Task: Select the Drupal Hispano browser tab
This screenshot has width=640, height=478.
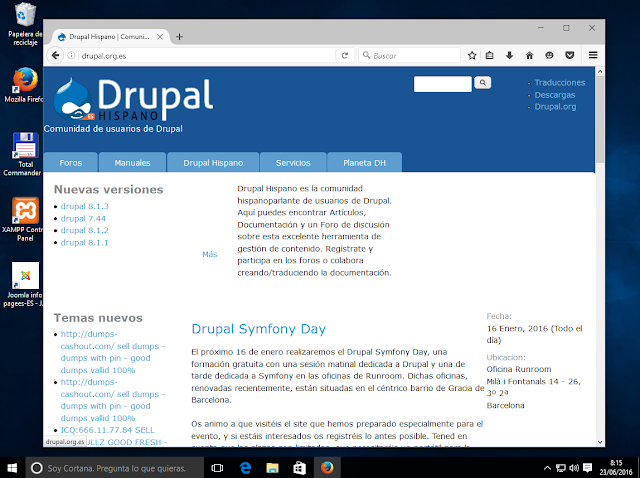Action: click(109, 37)
